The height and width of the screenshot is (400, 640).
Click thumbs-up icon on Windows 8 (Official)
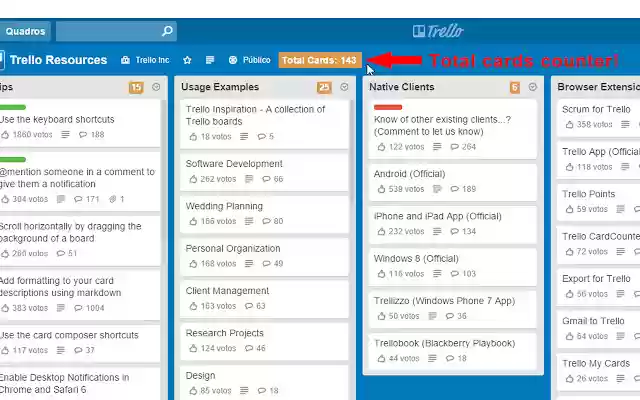[x=382, y=274]
